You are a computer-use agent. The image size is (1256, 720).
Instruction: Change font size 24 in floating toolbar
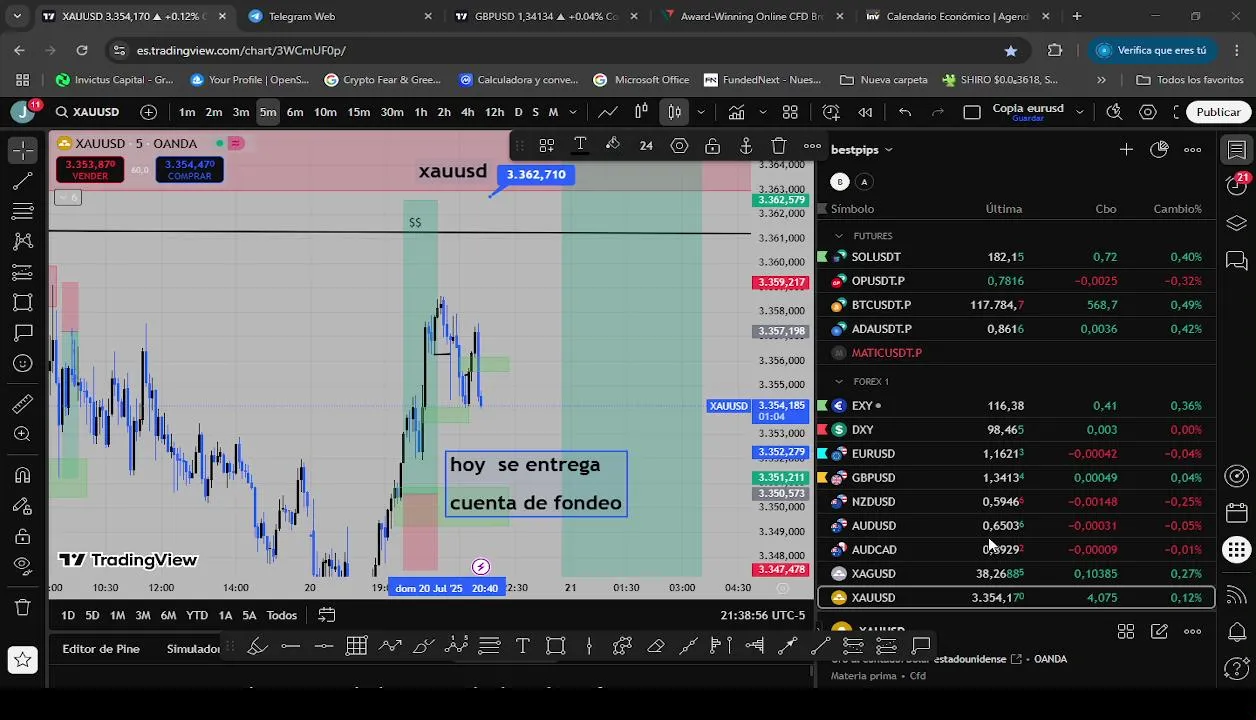coord(646,146)
